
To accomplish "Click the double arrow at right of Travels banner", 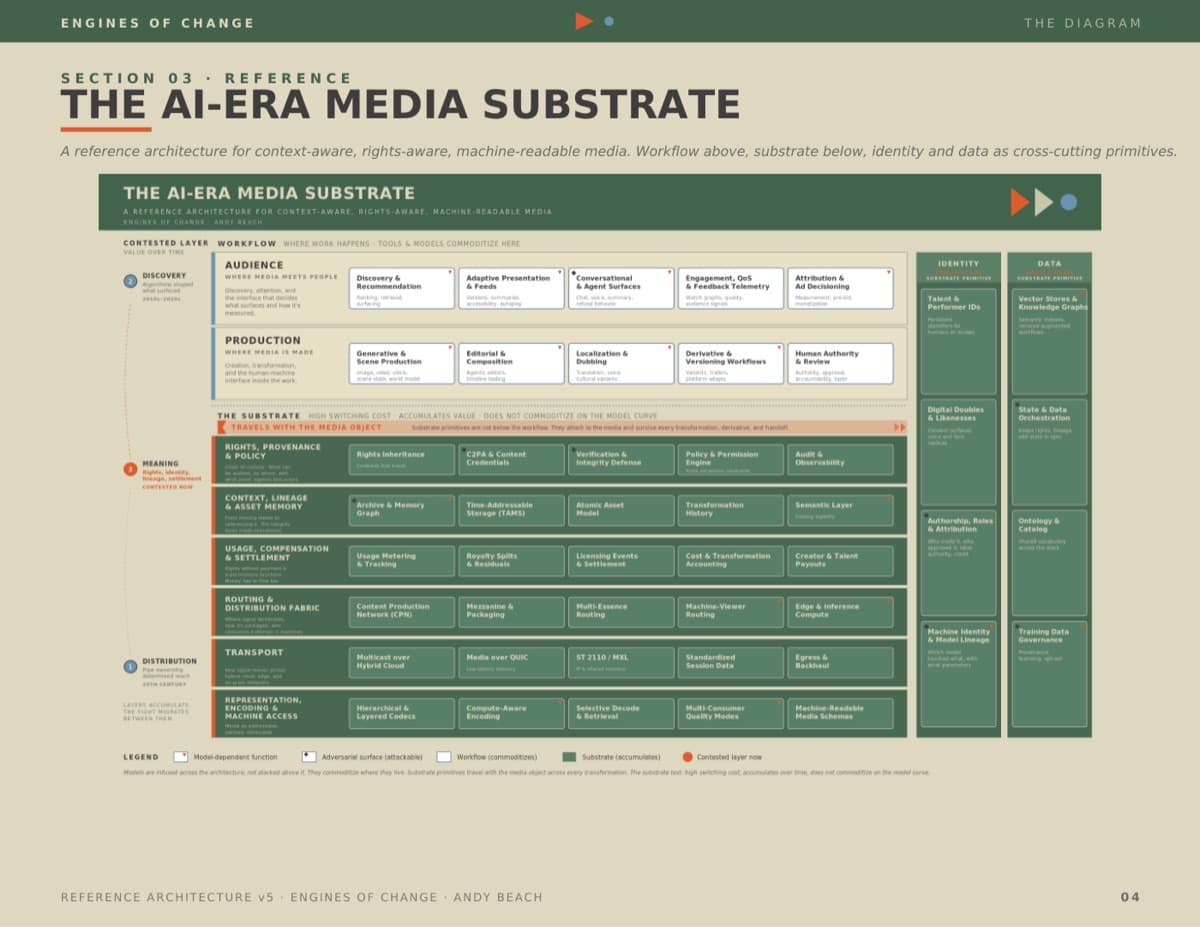I will point(899,427).
